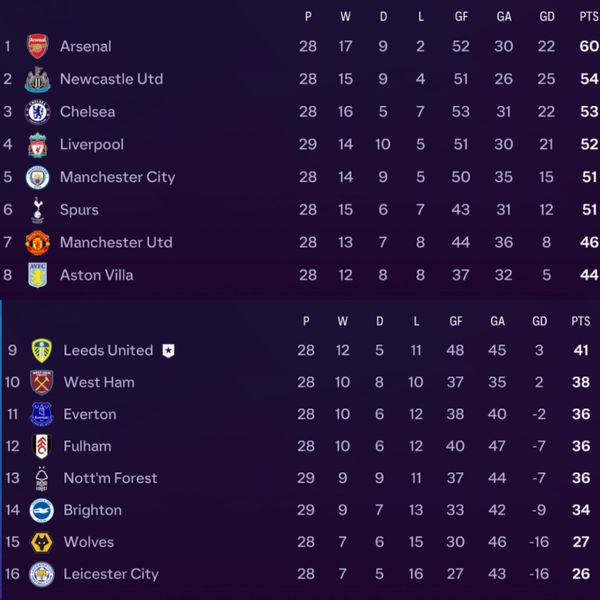Click the Brighton club badge
This screenshot has width=600, height=600.
pos(42,510)
